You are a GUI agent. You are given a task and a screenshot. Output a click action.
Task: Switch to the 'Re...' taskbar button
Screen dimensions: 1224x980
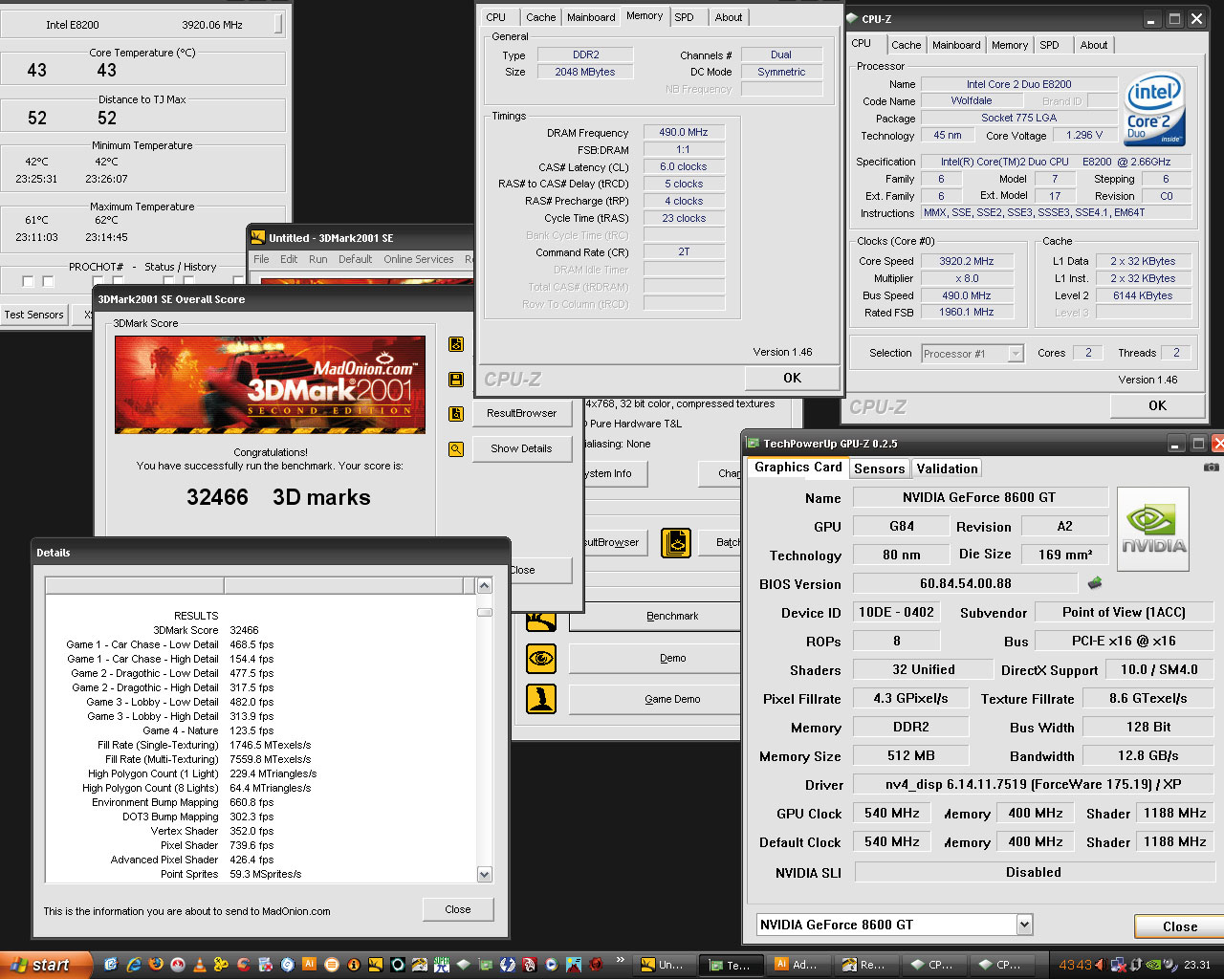[867, 965]
